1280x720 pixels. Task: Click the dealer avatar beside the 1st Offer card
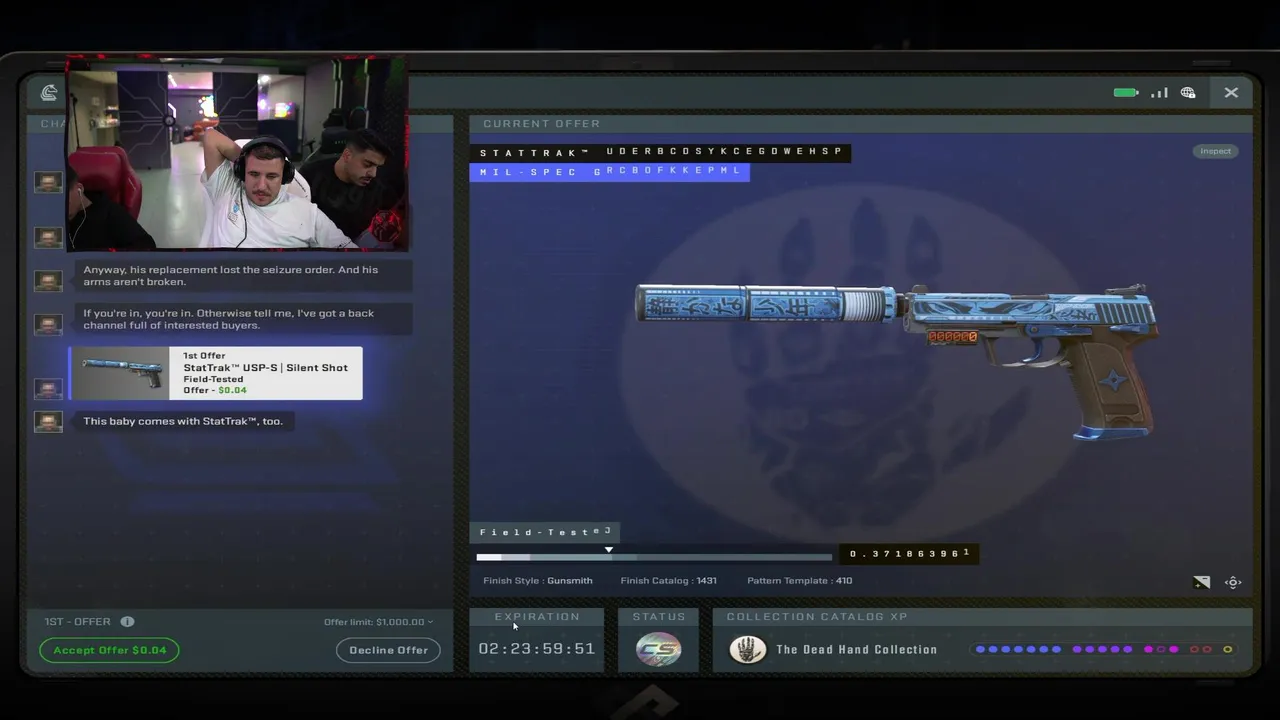[x=48, y=388]
